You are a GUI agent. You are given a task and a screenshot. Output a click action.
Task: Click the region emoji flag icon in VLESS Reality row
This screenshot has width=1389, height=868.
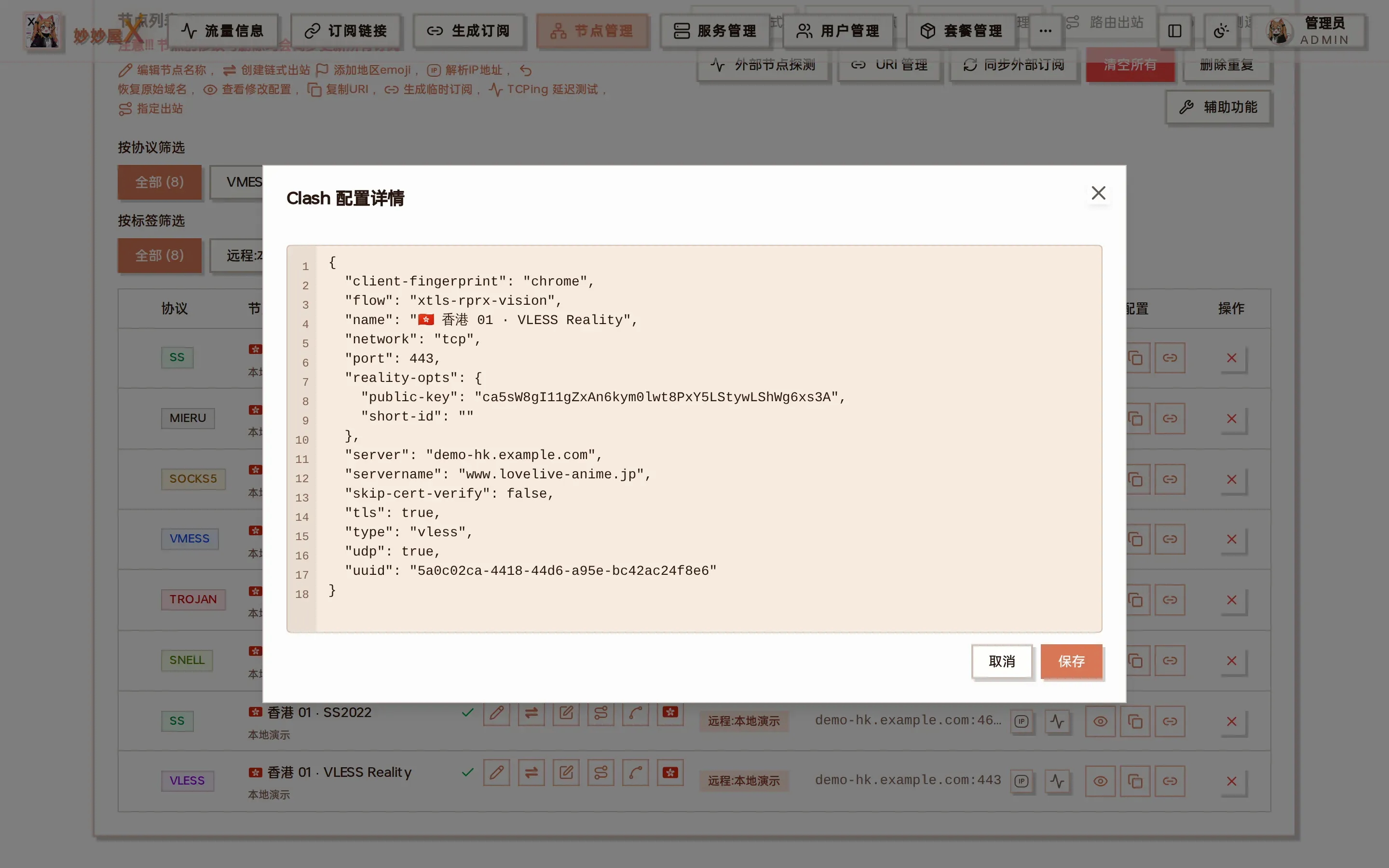click(670, 772)
